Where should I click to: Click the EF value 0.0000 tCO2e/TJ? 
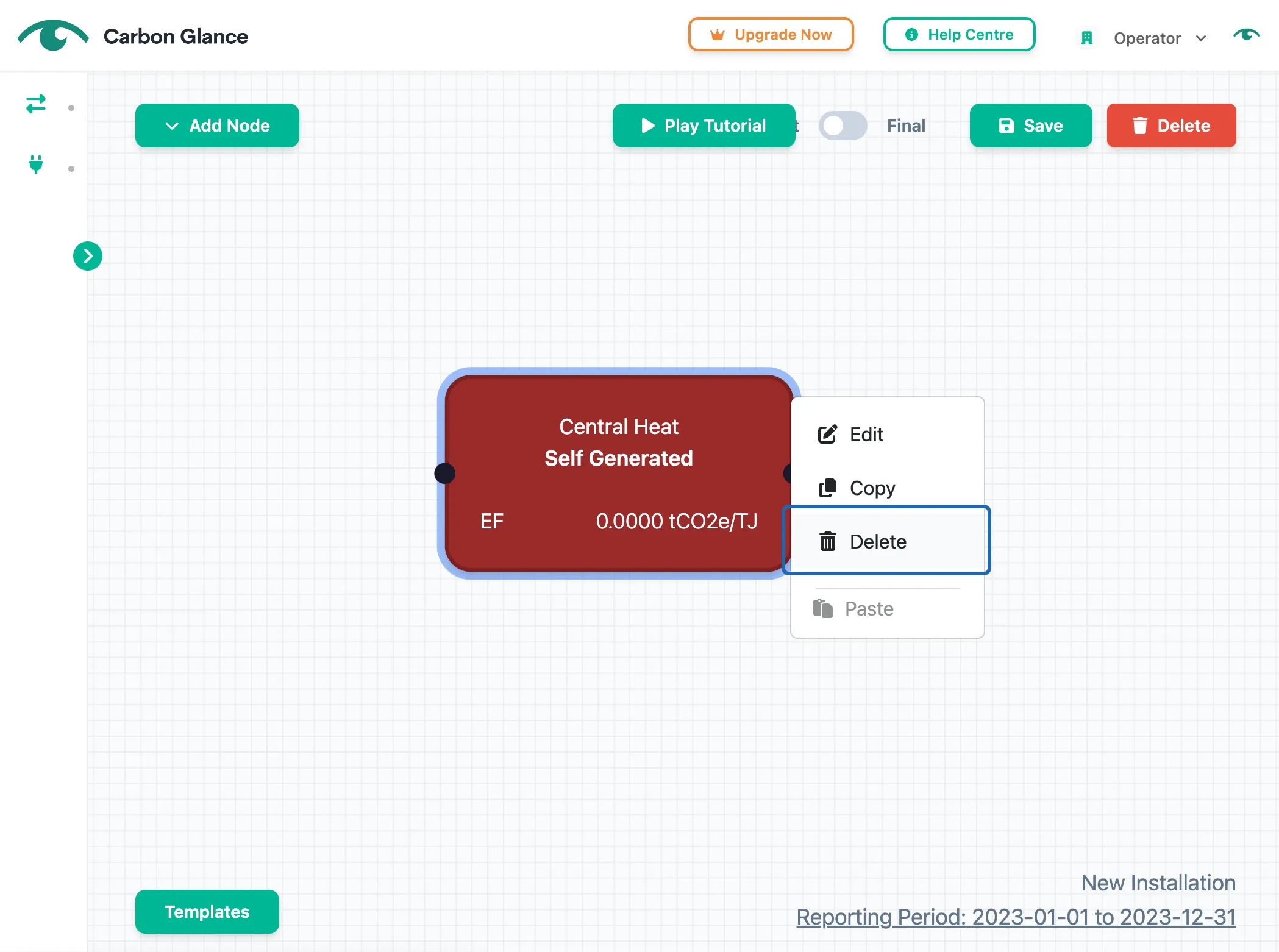click(677, 521)
